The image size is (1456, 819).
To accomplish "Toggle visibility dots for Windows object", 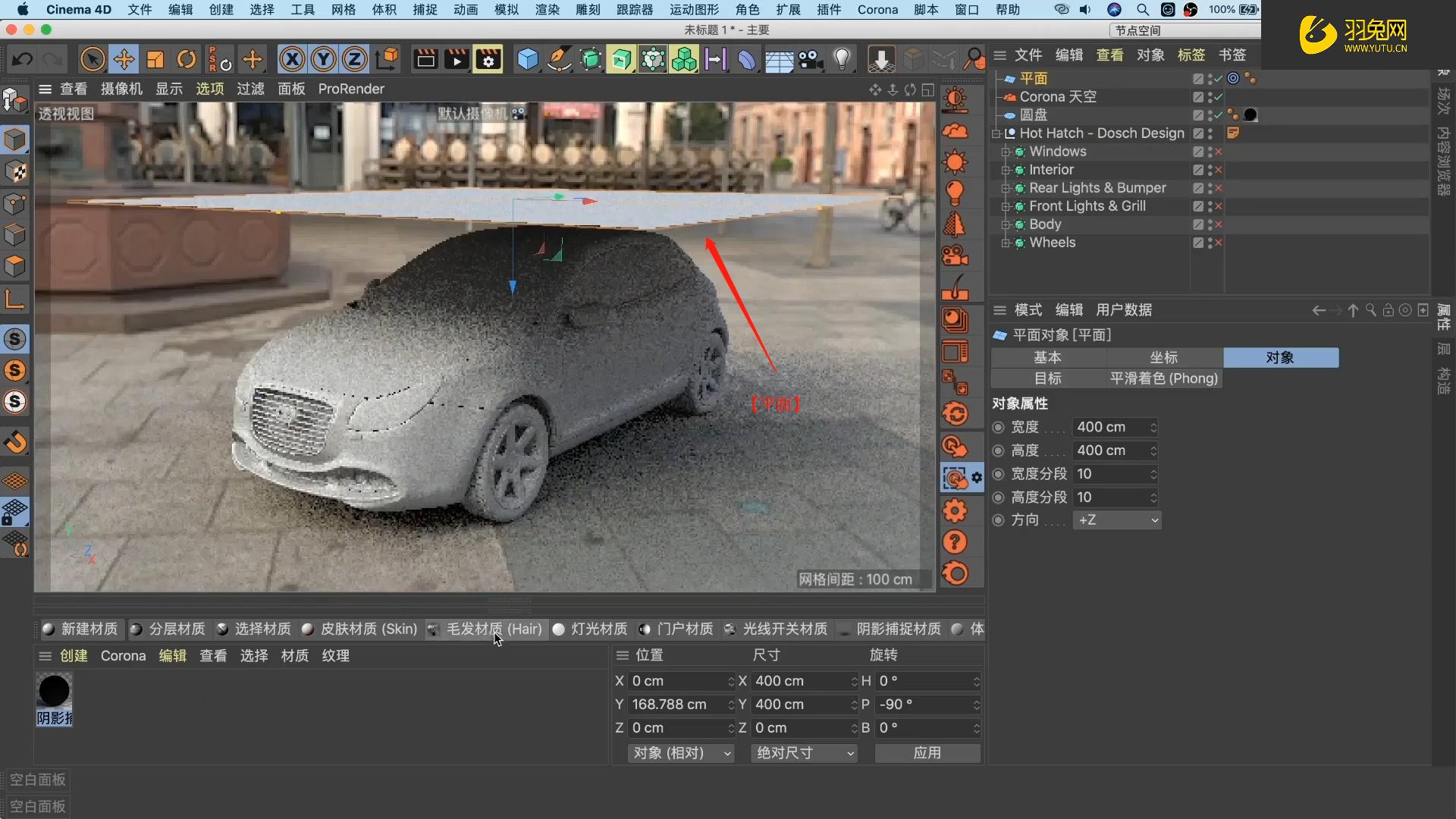I will (1210, 152).
